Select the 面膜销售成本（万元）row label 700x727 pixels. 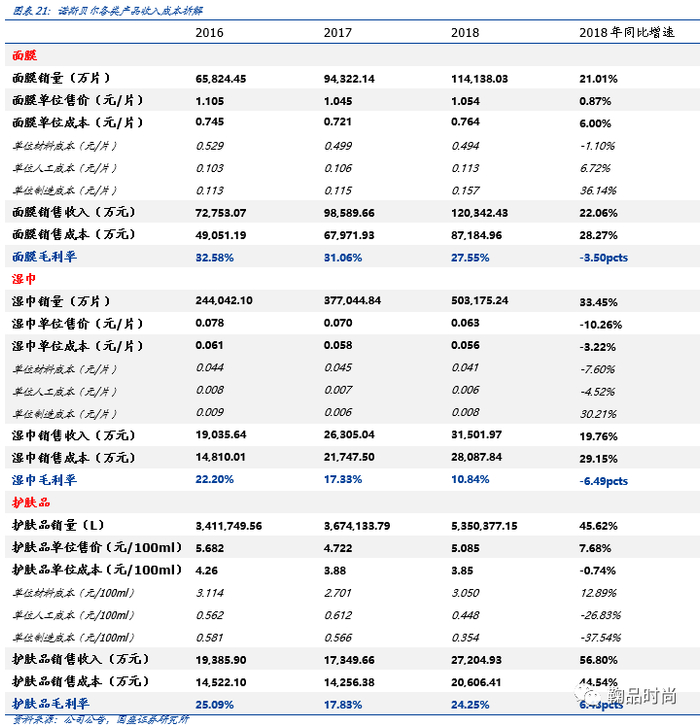pyautogui.click(x=74, y=234)
